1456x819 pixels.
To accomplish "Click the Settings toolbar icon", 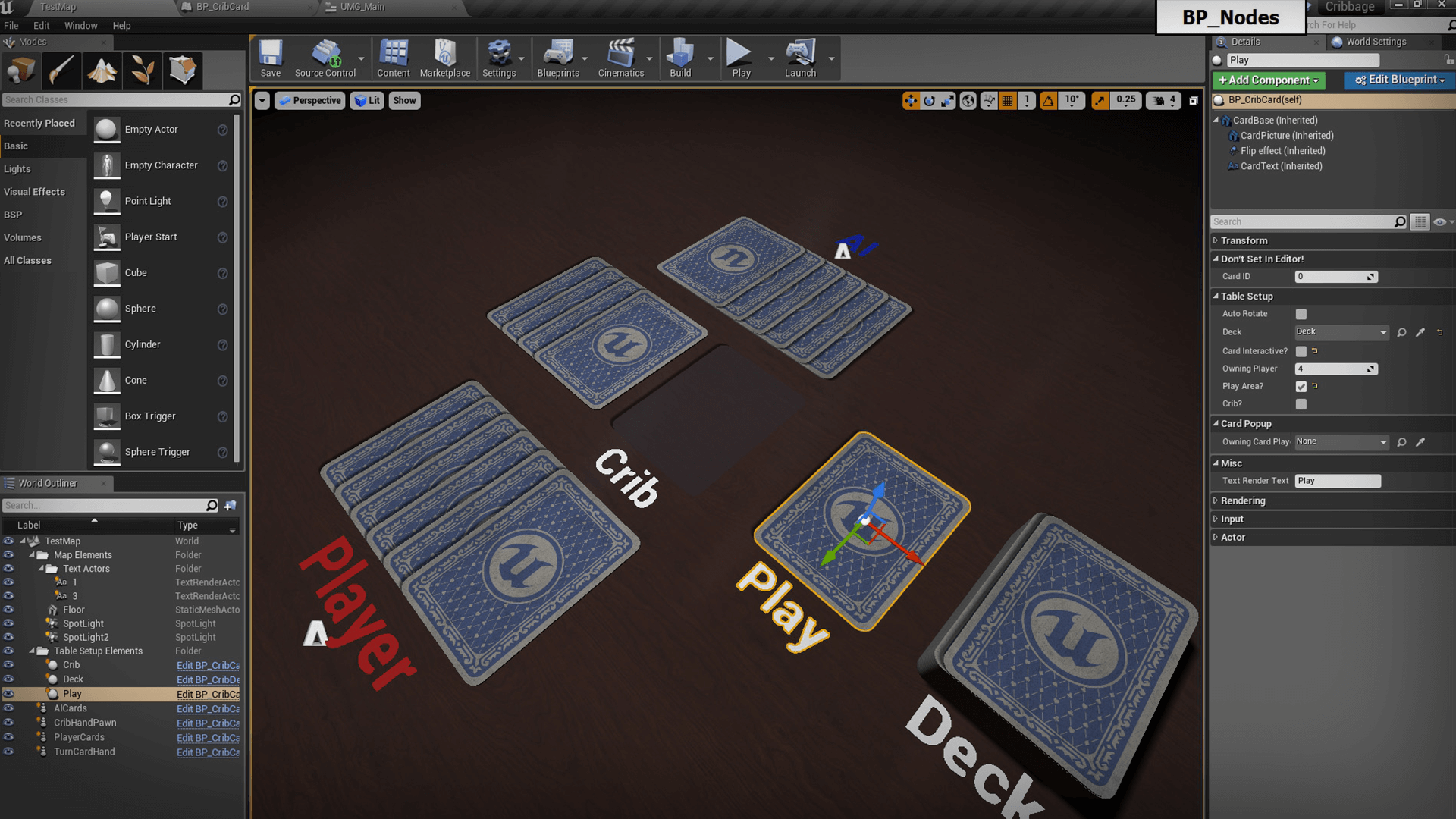I will pos(499,58).
